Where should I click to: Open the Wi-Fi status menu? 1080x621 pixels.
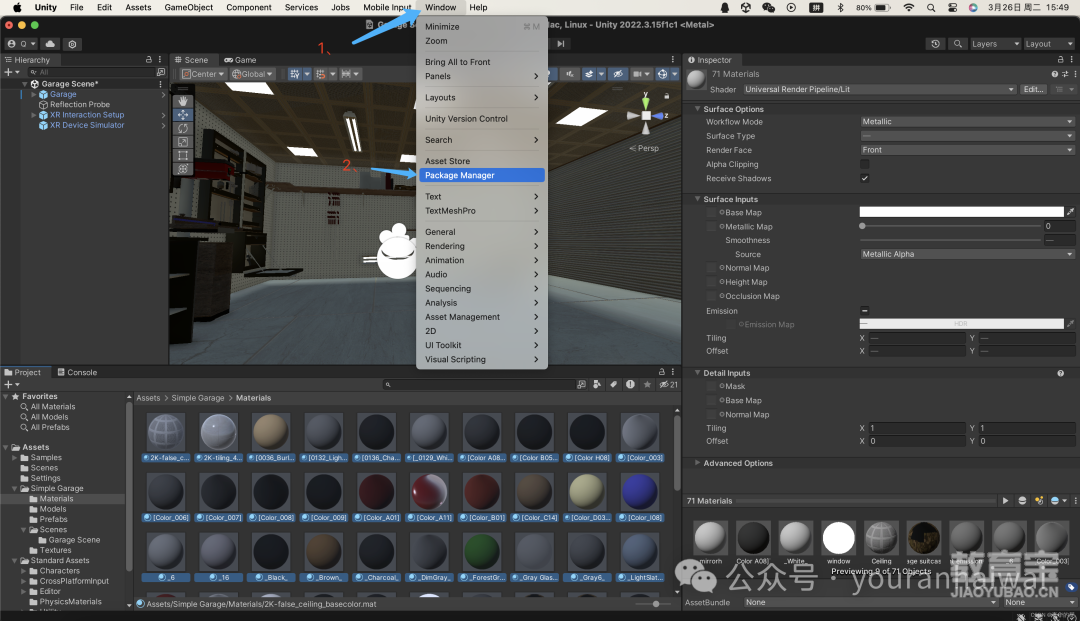tap(909, 8)
